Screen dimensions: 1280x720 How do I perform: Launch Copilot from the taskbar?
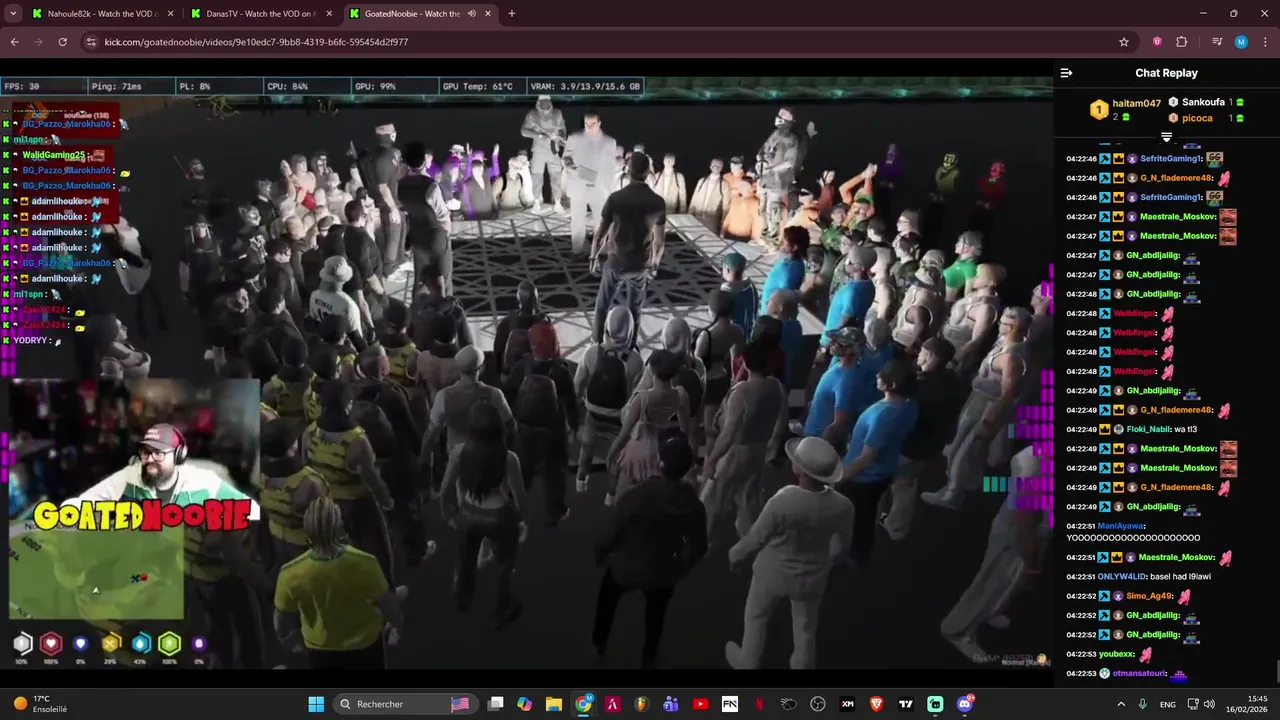tap(524, 704)
